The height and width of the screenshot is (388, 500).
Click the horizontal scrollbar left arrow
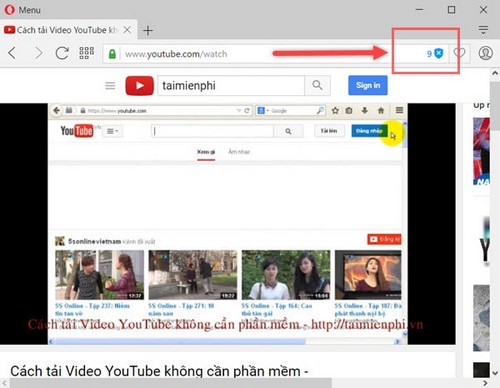coord(4,383)
